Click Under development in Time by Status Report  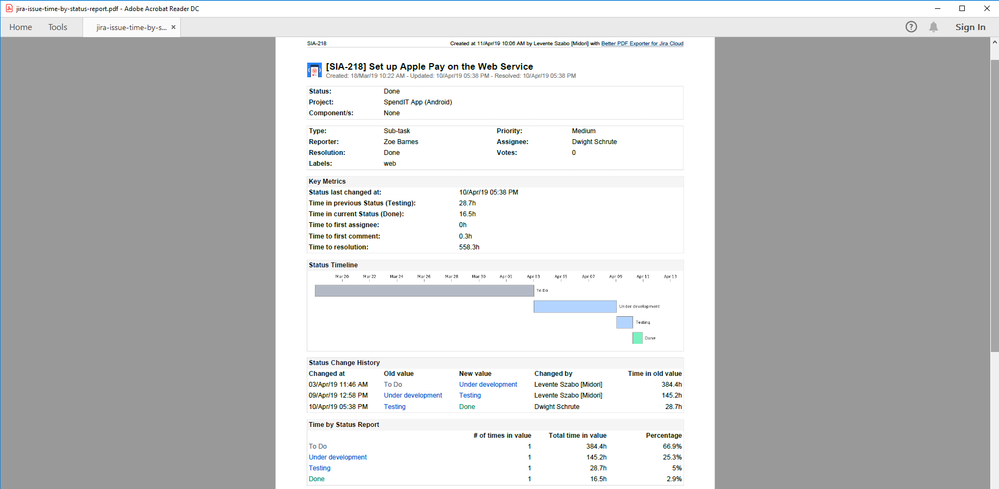point(338,457)
